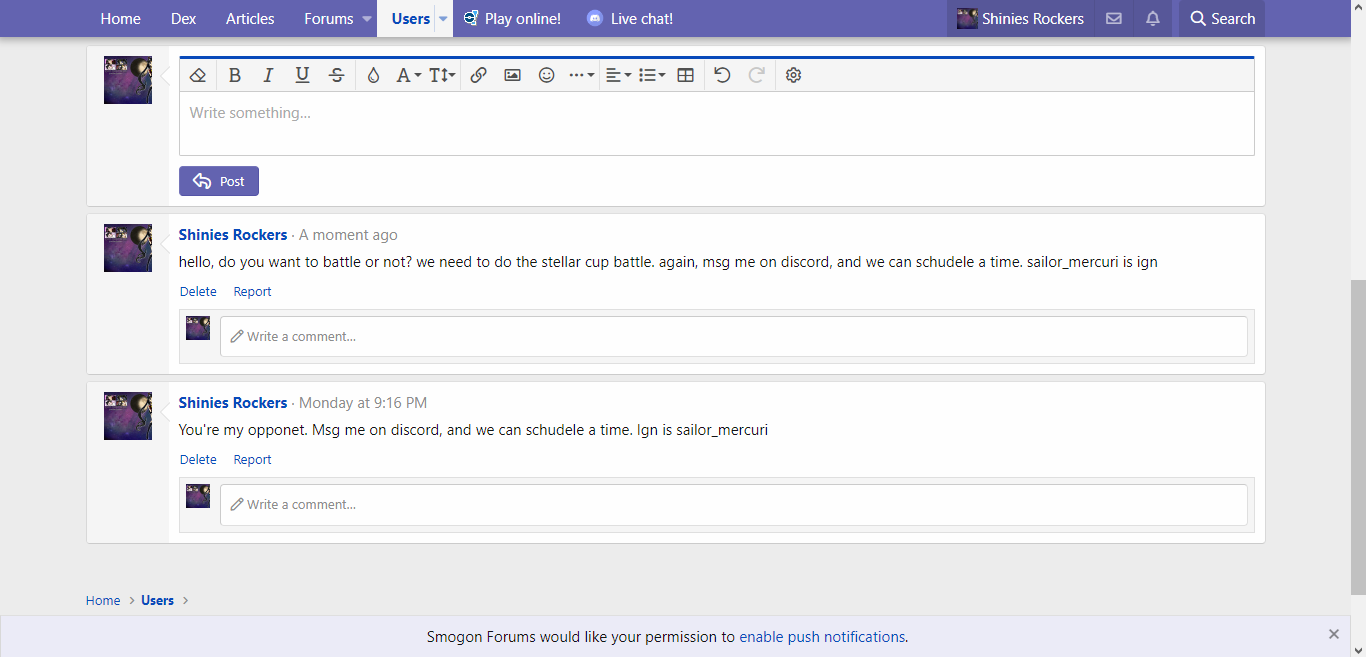Image resolution: width=1366 pixels, height=657 pixels.
Task: Open the Forums nav tab
Action: tap(329, 18)
